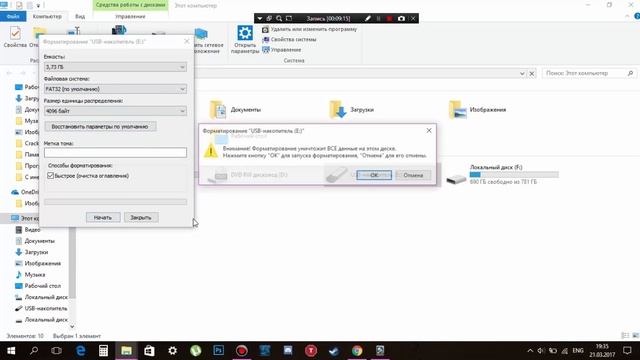
Task: Open Microsoft Store from taskbar
Action: click(149, 351)
